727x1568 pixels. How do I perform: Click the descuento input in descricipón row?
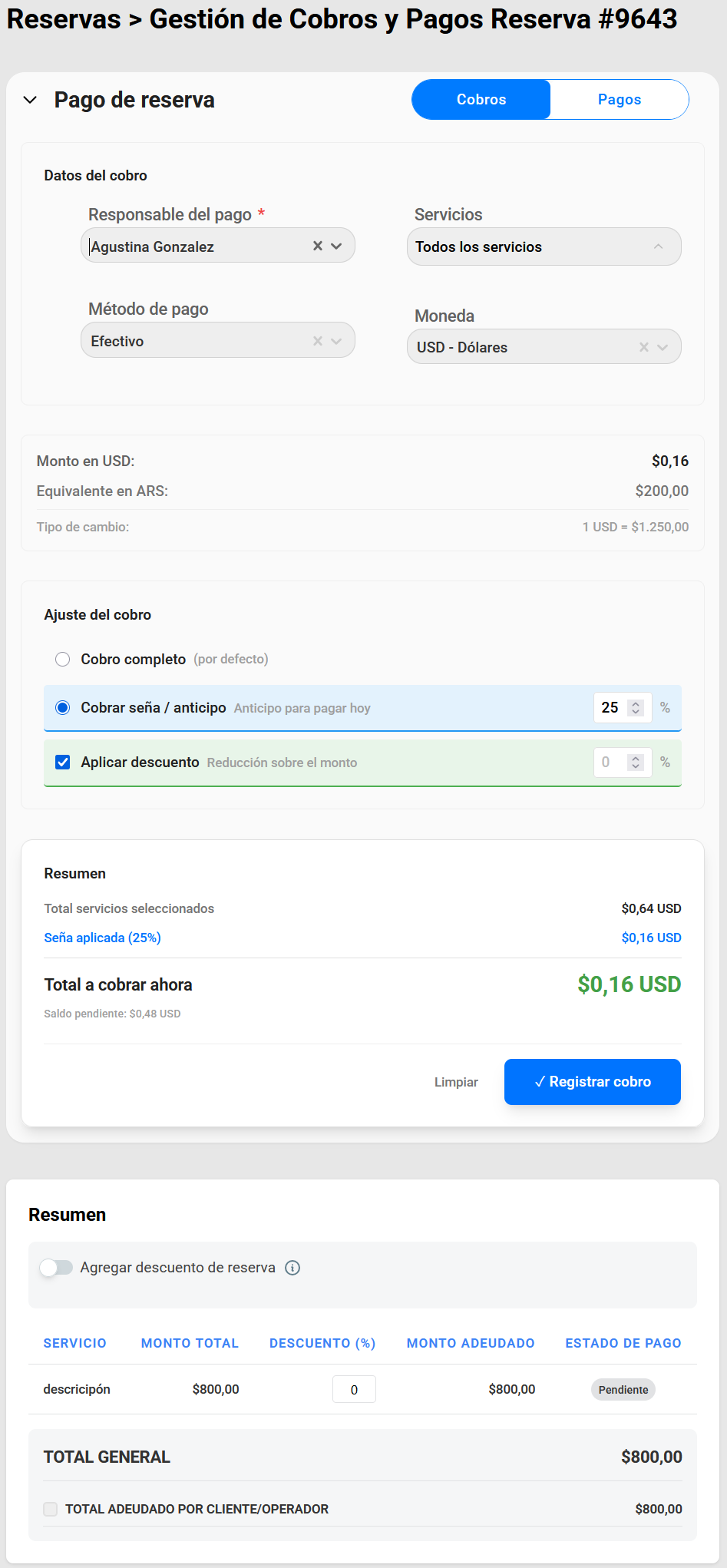click(354, 1389)
